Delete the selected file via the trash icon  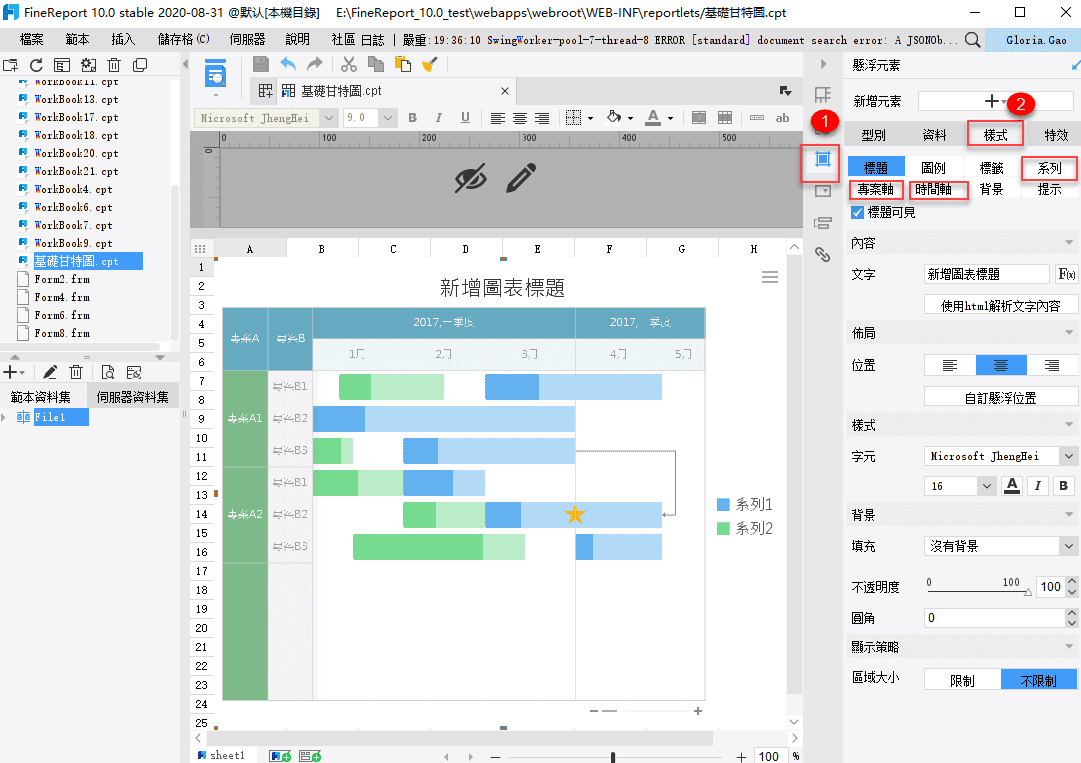(x=114, y=65)
